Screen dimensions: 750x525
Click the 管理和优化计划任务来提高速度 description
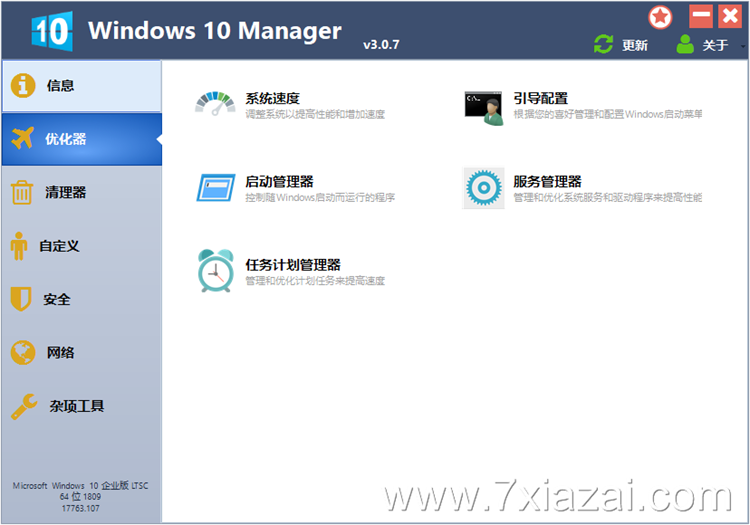coord(315,281)
